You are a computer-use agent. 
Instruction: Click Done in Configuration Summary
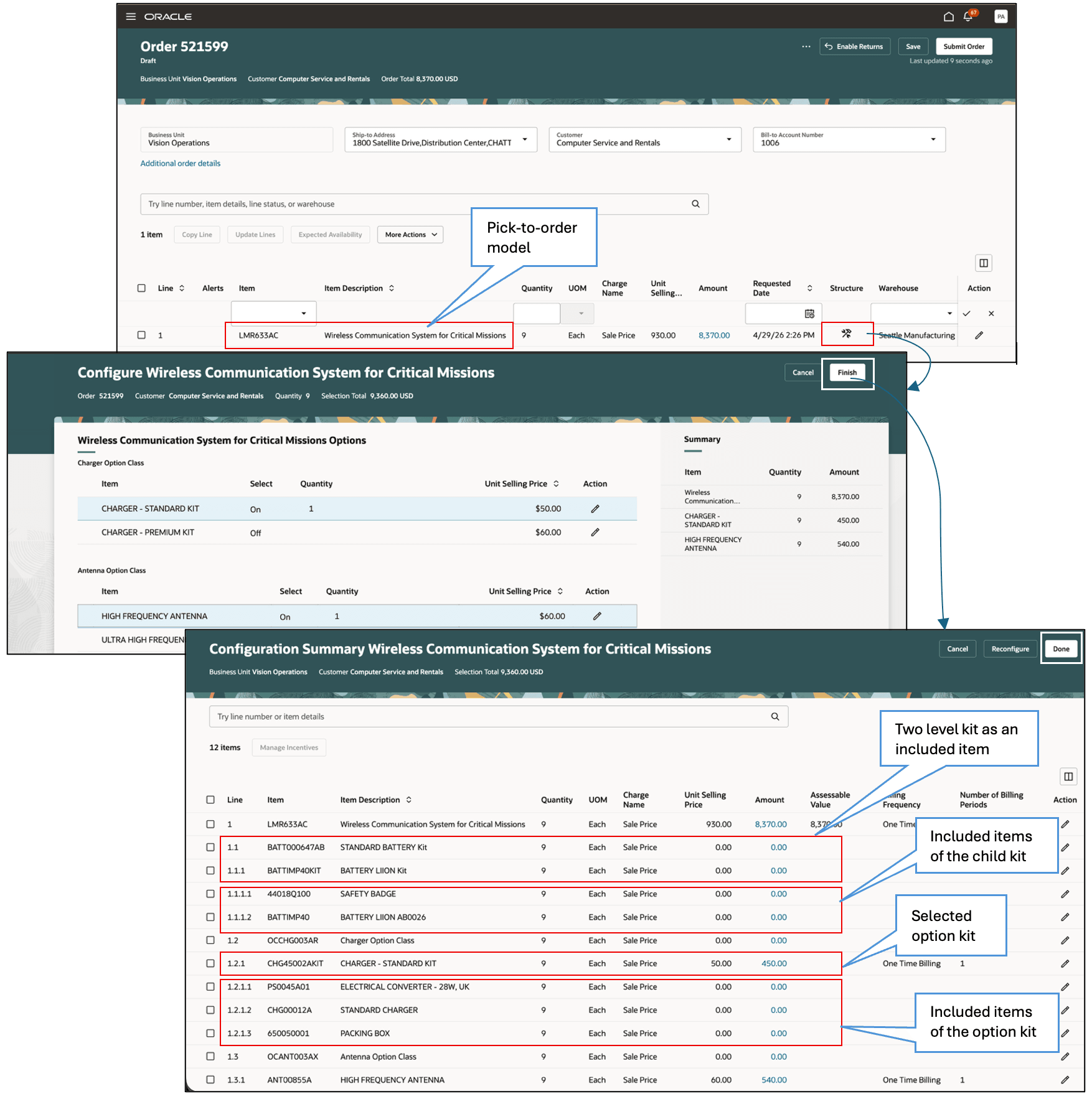tap(1061, 649)
